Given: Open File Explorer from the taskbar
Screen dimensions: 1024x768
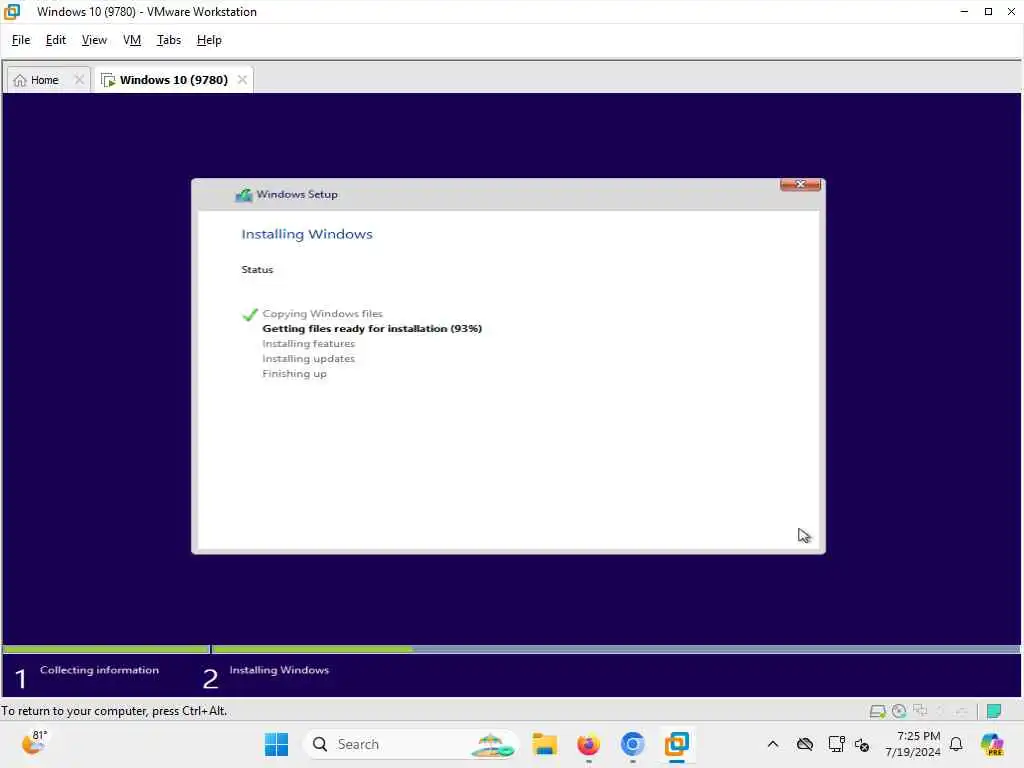Looking at the screenshot, I should click(x=544, y=744).
